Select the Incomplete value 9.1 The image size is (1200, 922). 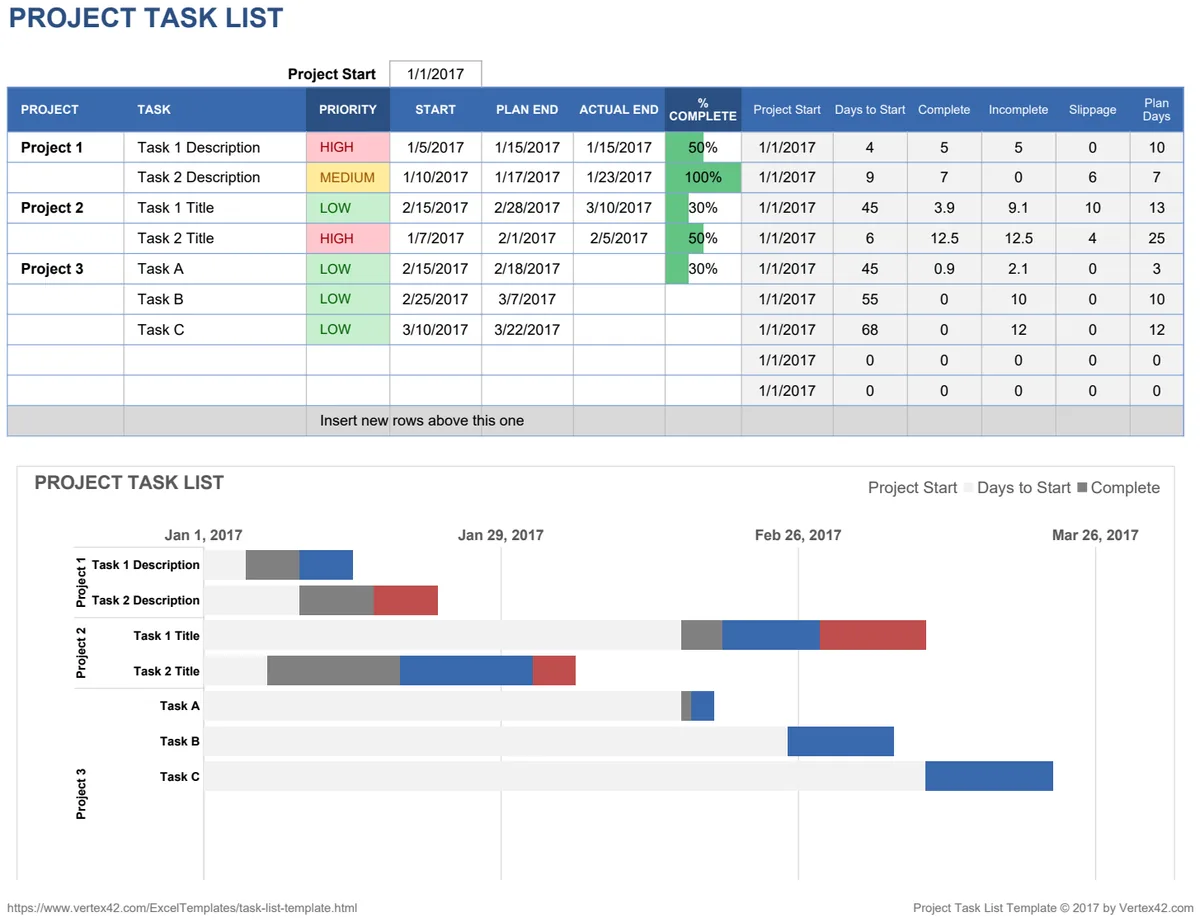tap(1018, 208)
